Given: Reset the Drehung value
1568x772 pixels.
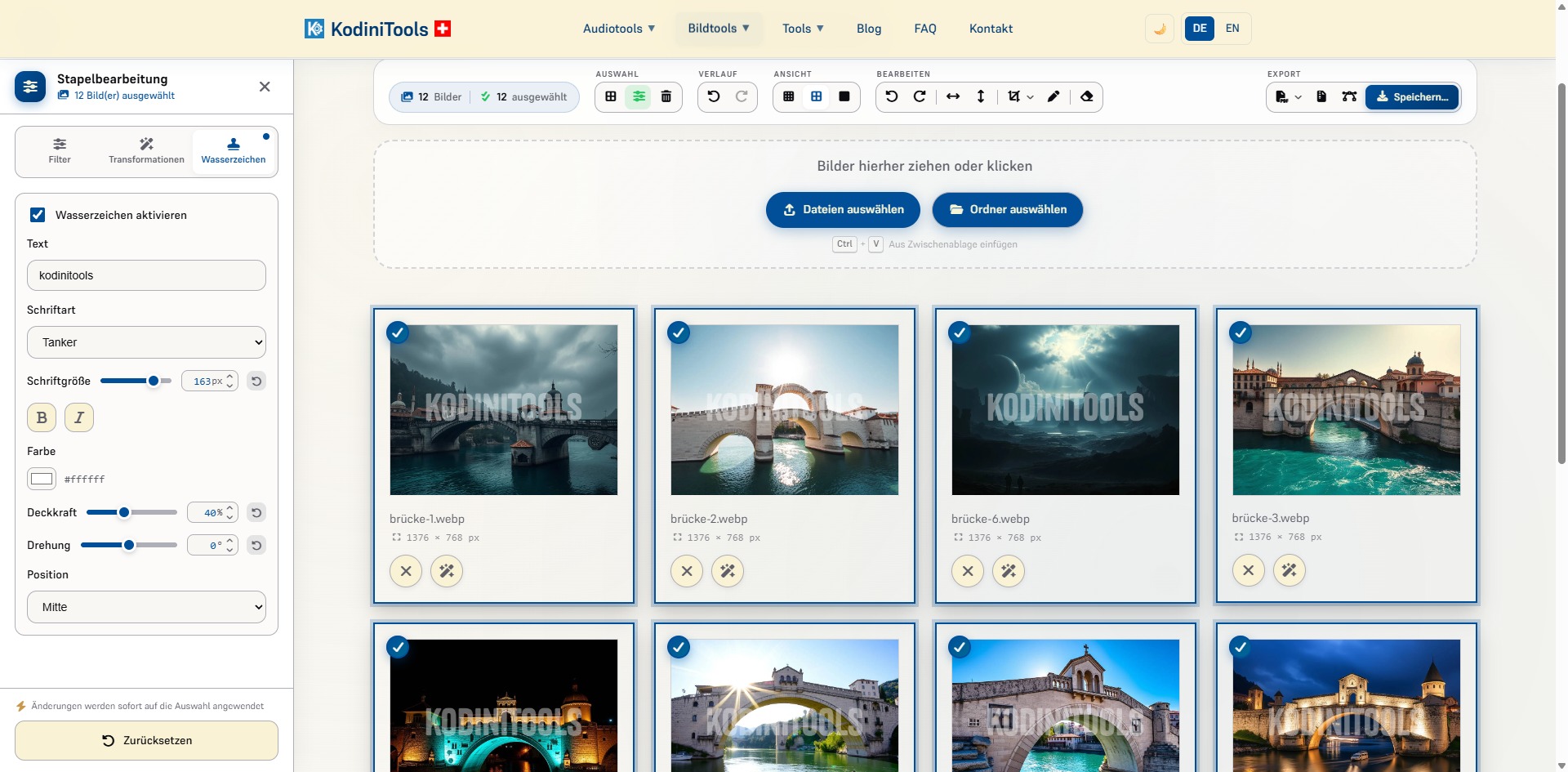Looking at the screenshot, I should tap(256, 545).
